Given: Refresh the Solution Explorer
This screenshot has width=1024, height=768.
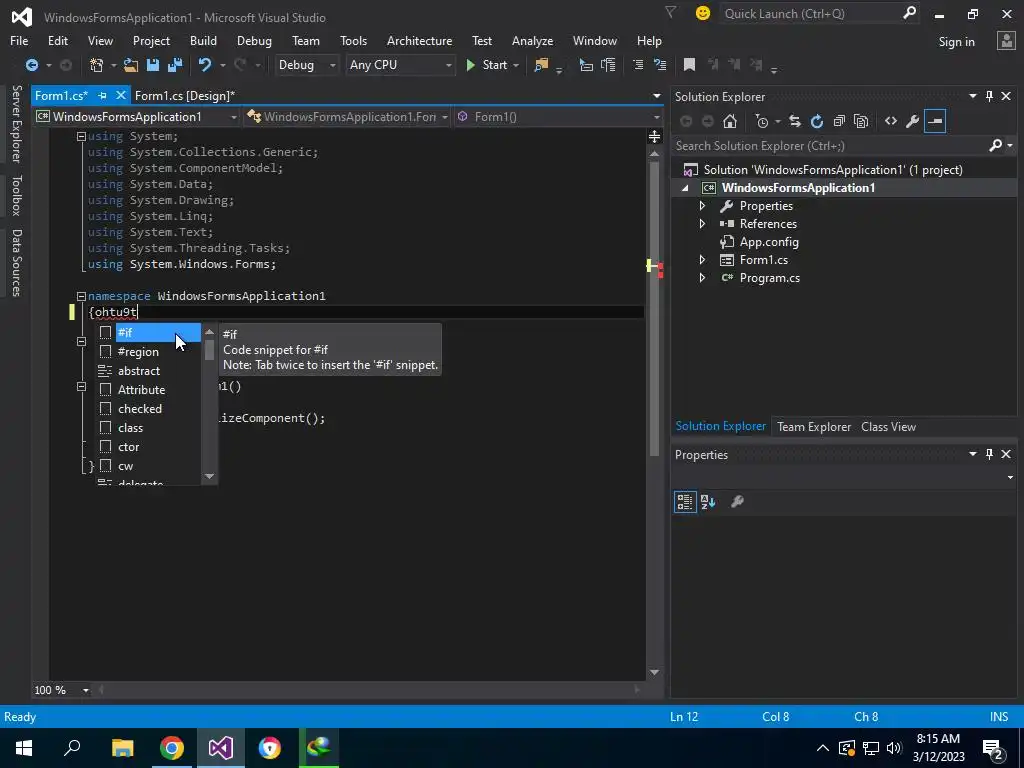Looking at the screenshot, I should point(816,121).
